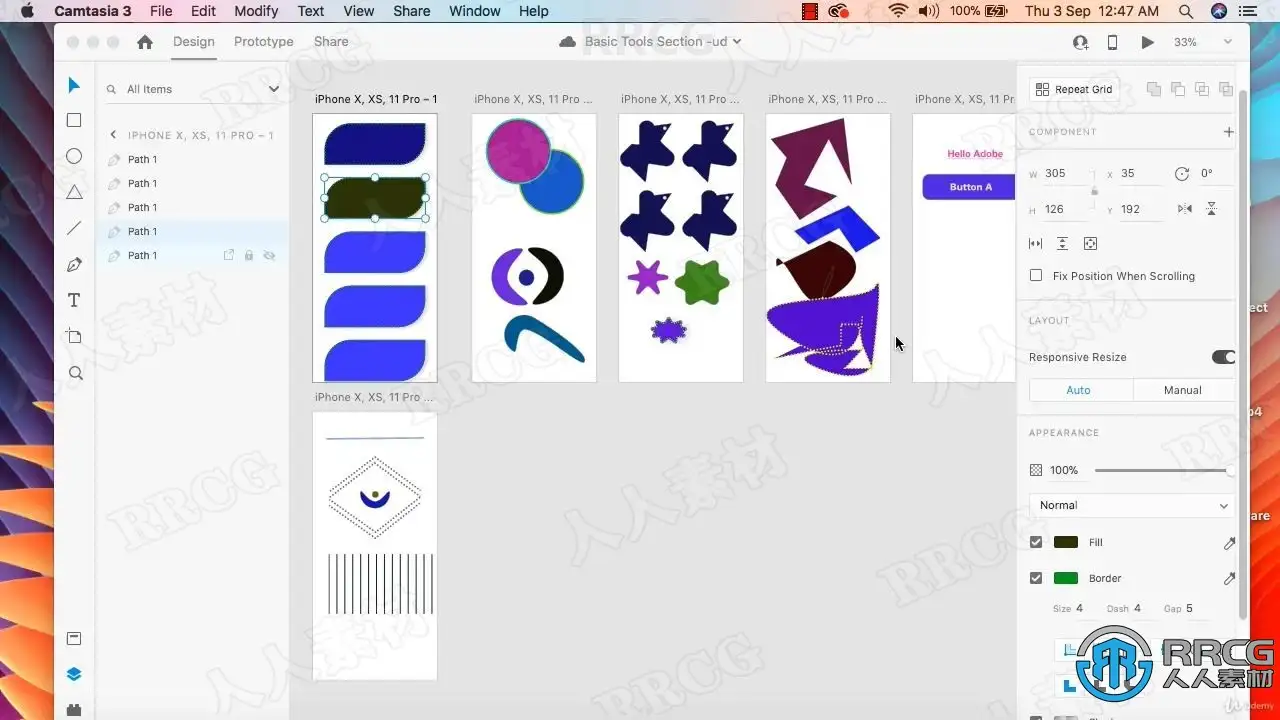Open the File menu

(161, 11)
